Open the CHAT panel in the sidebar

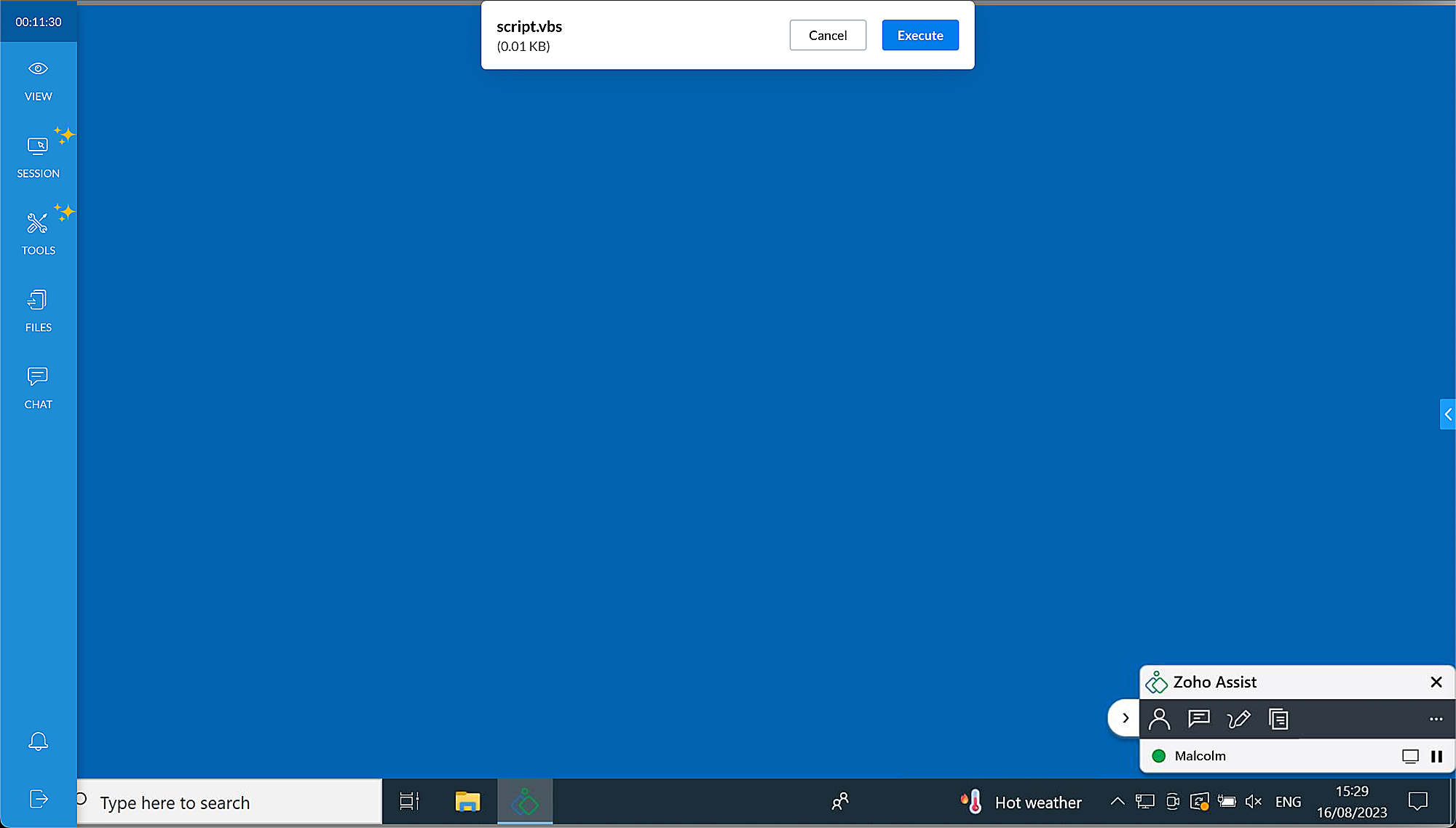[37, 386]
